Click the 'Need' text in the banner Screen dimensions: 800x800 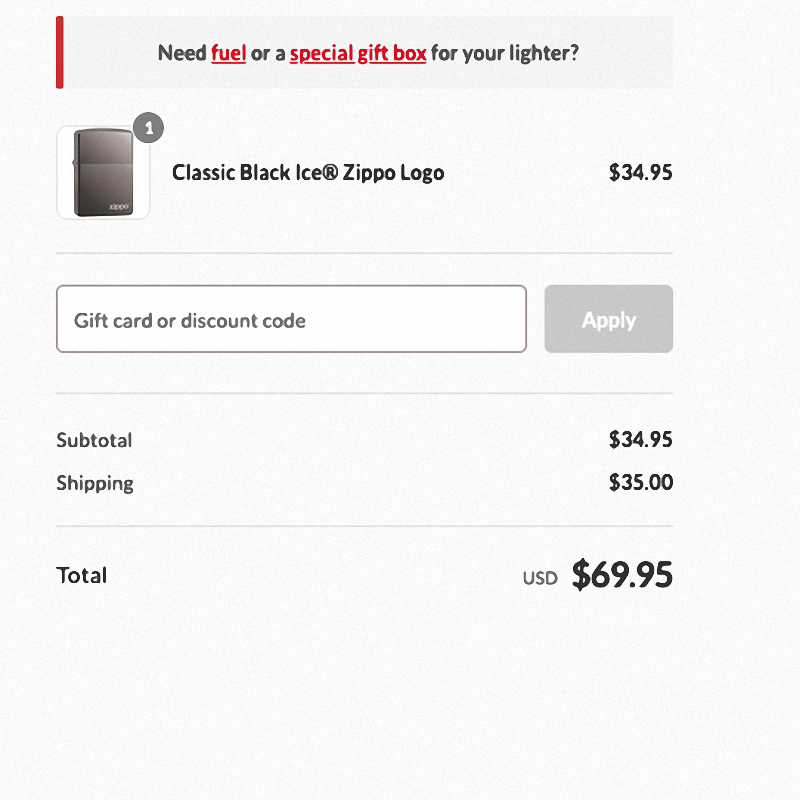tap(182, 53)
